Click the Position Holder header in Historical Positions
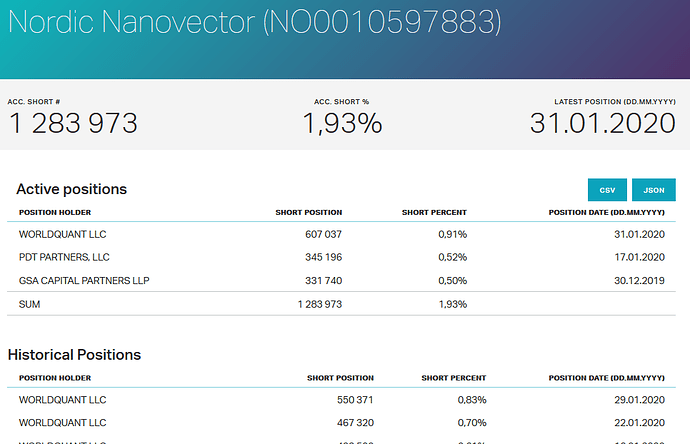Viewport: 690px width, 444px height. [55, 378]
